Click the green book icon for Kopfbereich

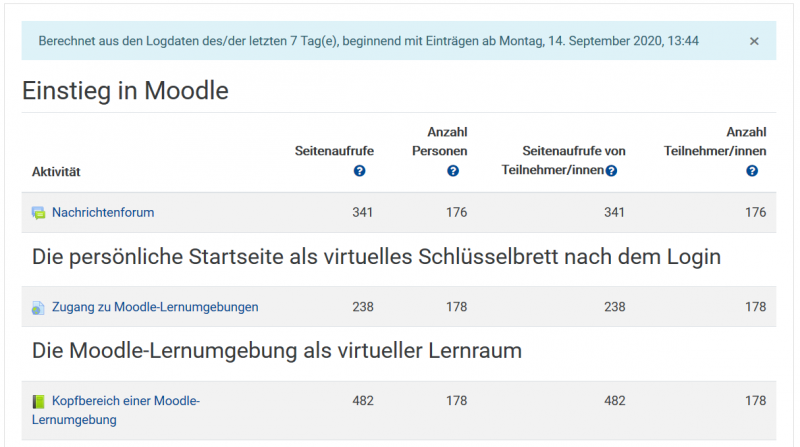coord(38,402)
